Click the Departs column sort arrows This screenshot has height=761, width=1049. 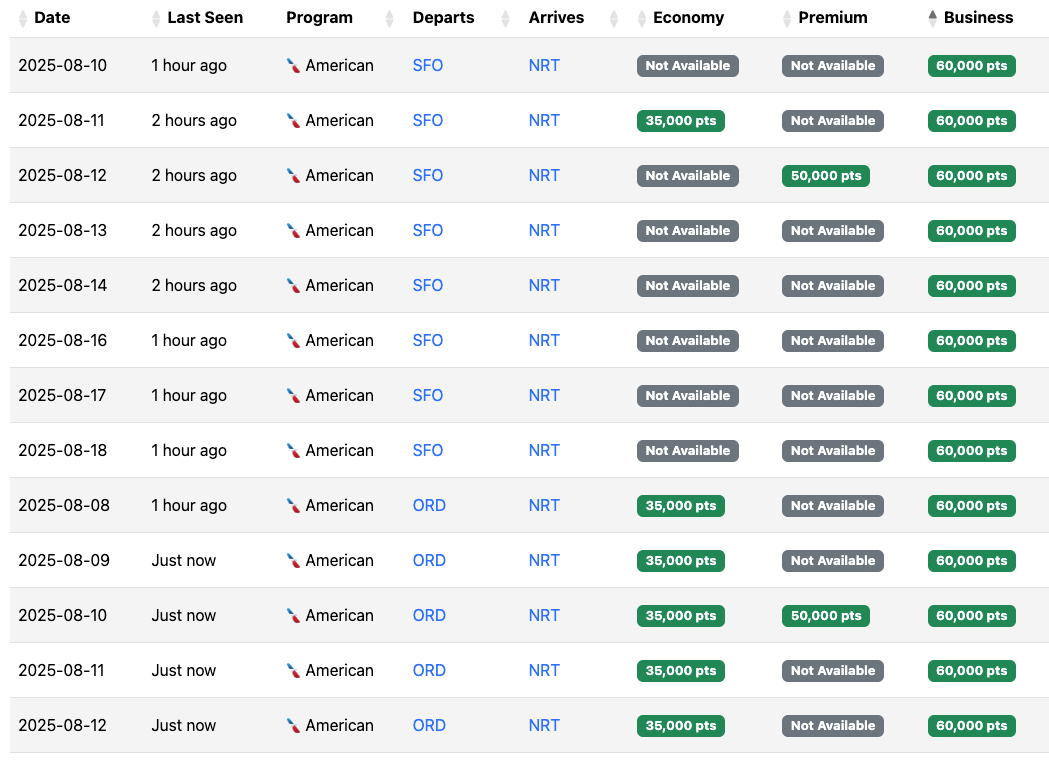(506, 19)
